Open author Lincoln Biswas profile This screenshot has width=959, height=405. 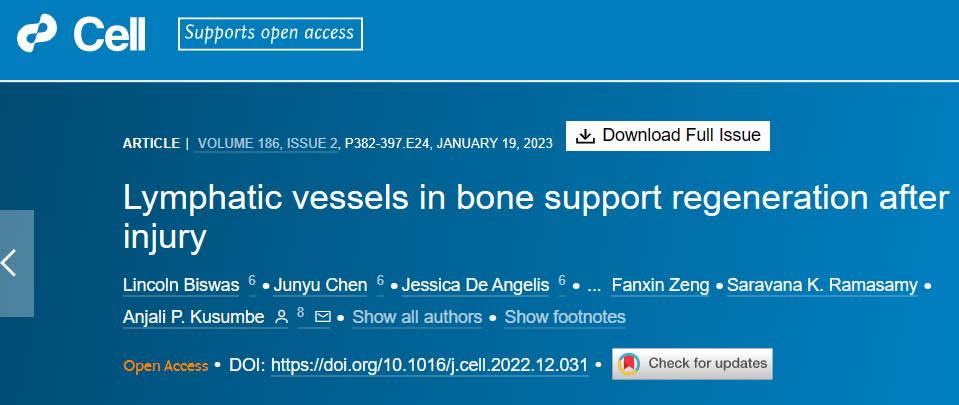pyautogui.click(x=181, y=286)
